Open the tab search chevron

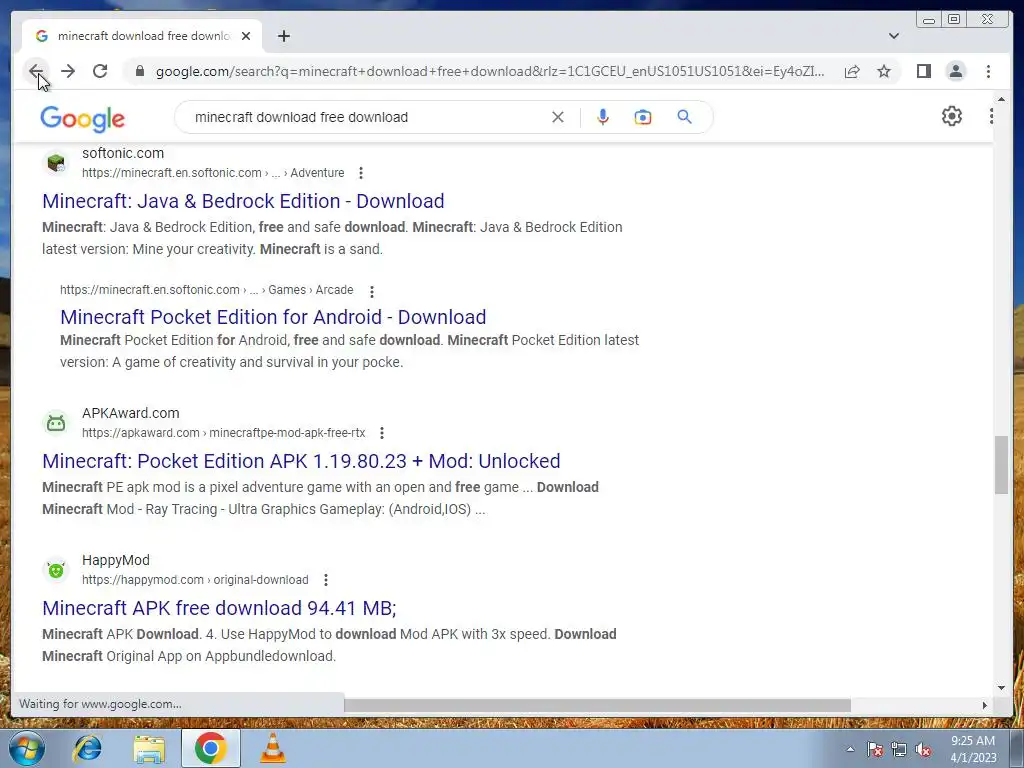893,36
